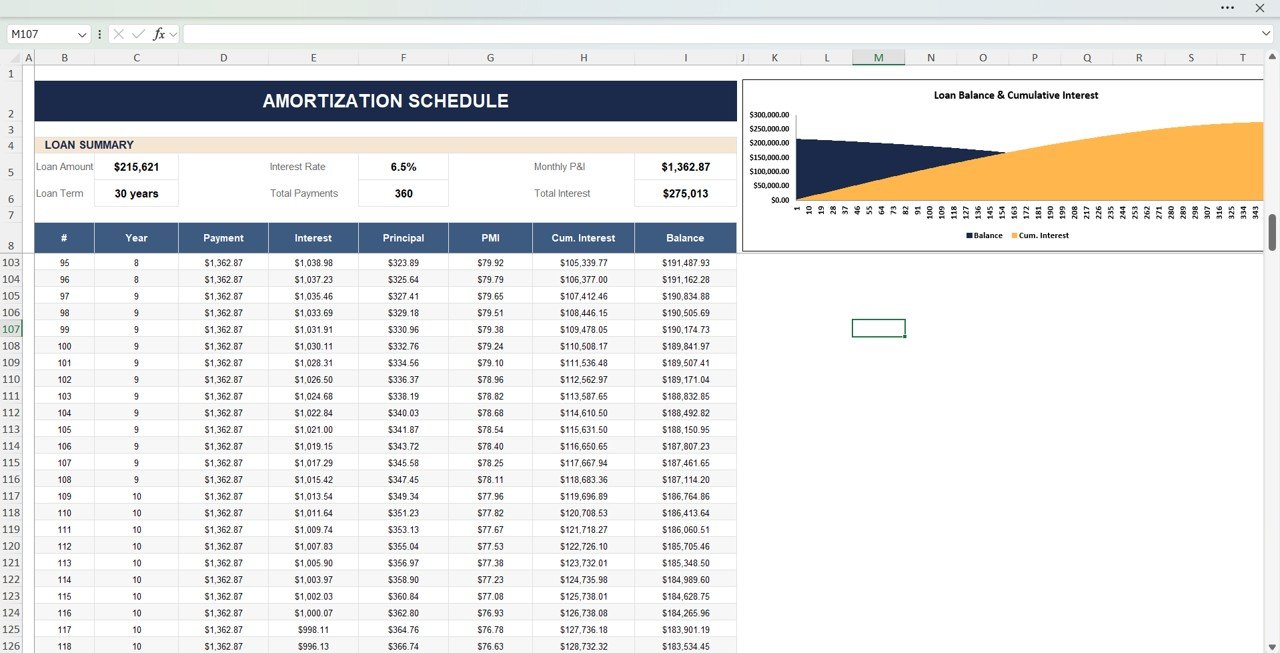Viewport: 1280px width, 653px height.
Task: Click the Loan Amount value $215,621
Action: point(134,166)
